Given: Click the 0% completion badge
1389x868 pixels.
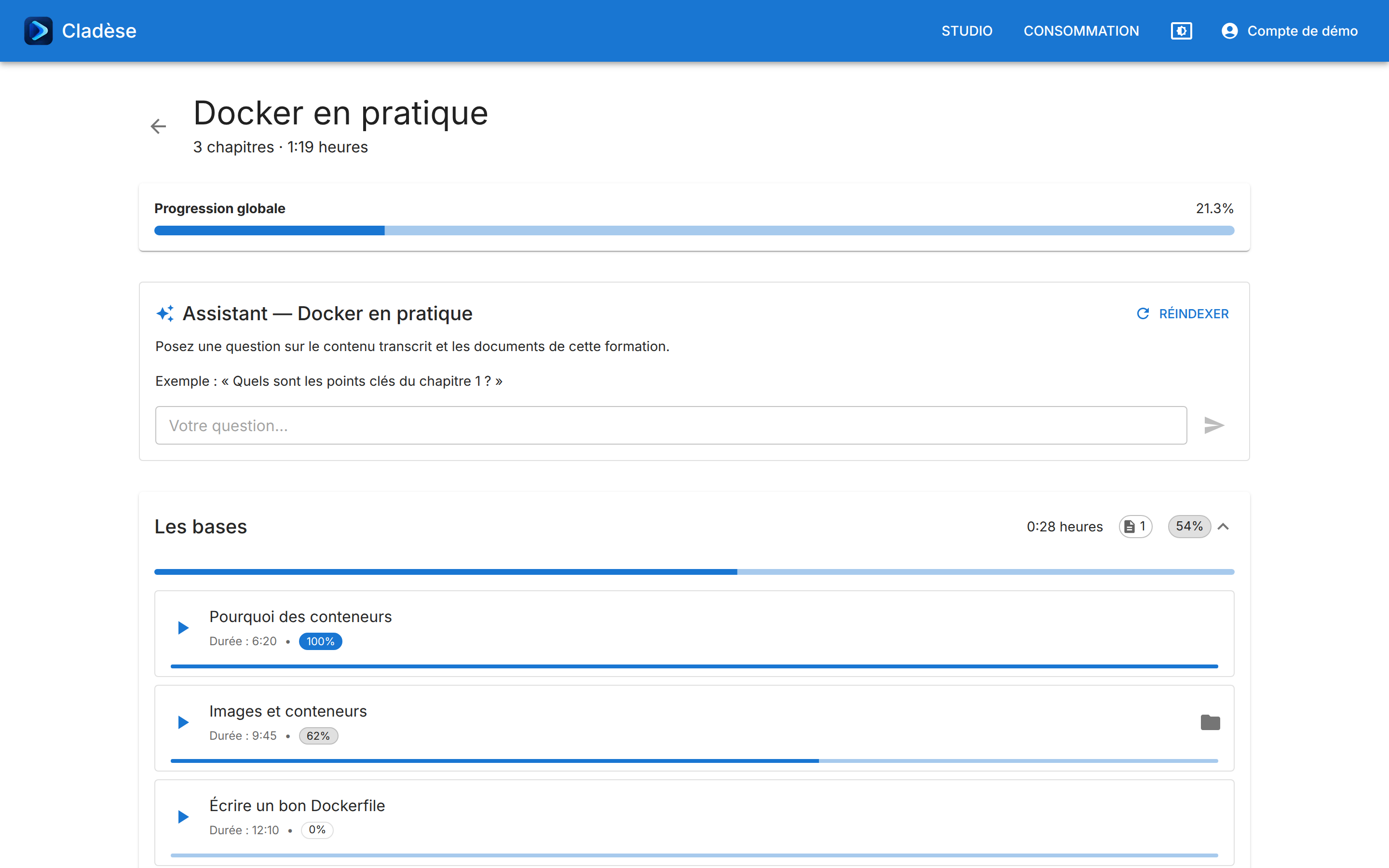Looking at the screenshot, I should [317, 830].
